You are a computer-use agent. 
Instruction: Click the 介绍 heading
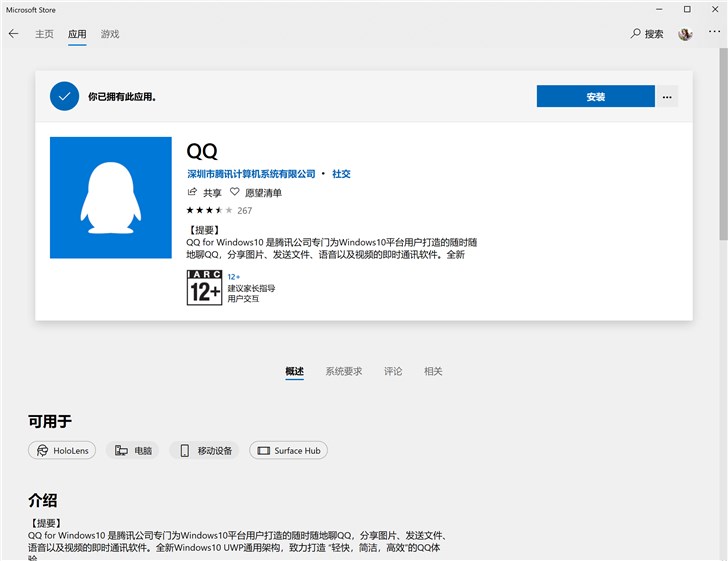(x=43, y=500)
